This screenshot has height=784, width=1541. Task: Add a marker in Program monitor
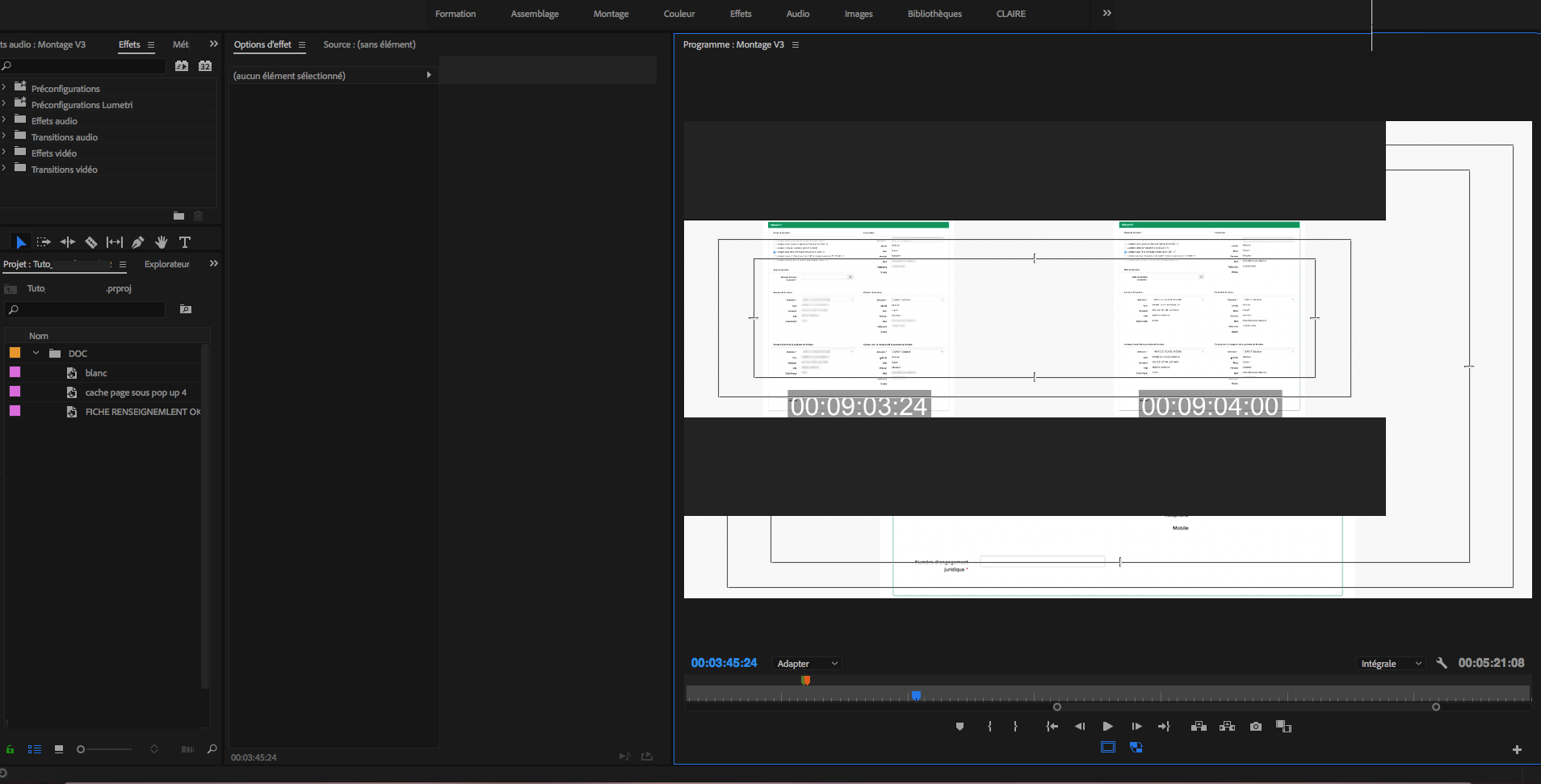[x=959, y=727]
